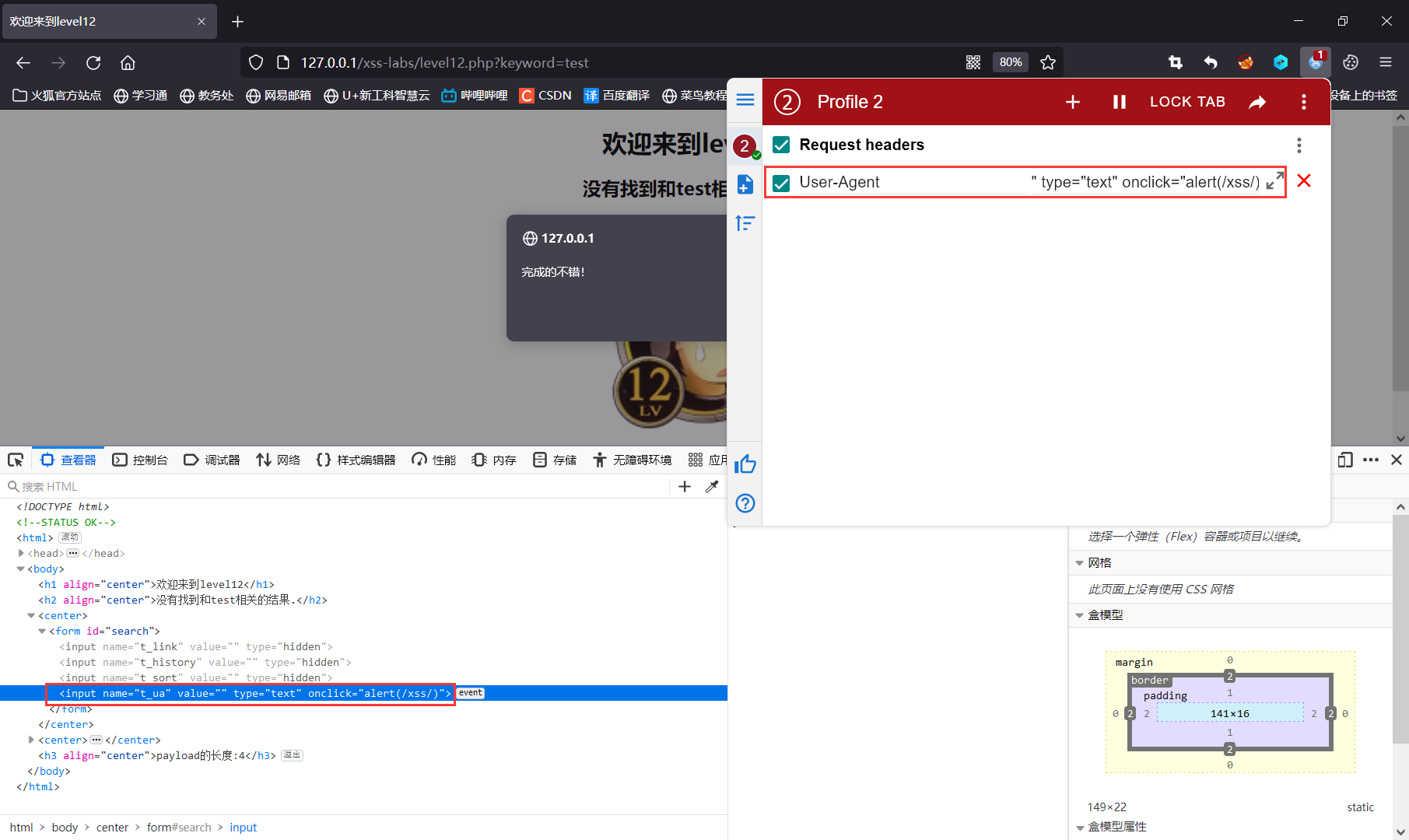The height and width of the screenshot is (840, 1409).
Task: Collapse the 盒模型 section in the rules panel
Action: 1081,614
